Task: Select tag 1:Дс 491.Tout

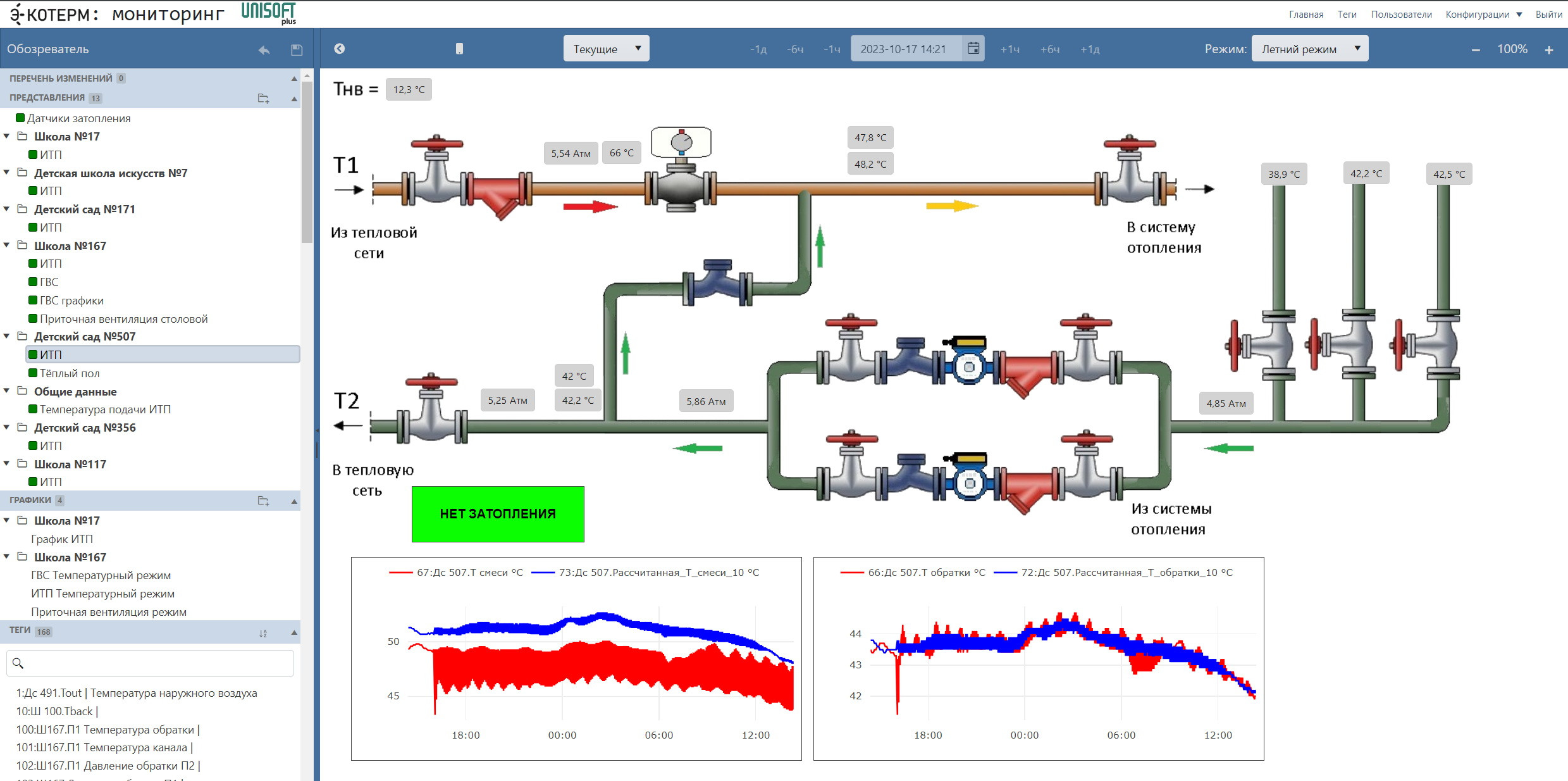Action: [137, 692]
